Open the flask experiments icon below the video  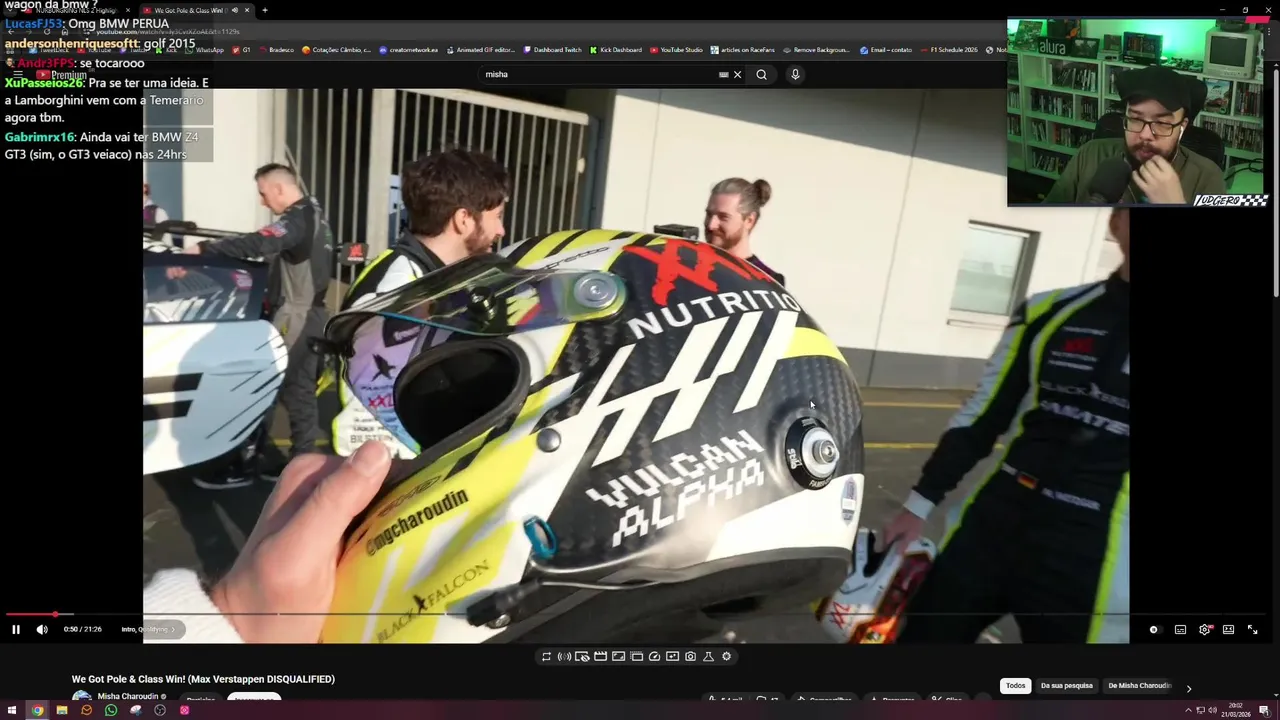point(708,657)
